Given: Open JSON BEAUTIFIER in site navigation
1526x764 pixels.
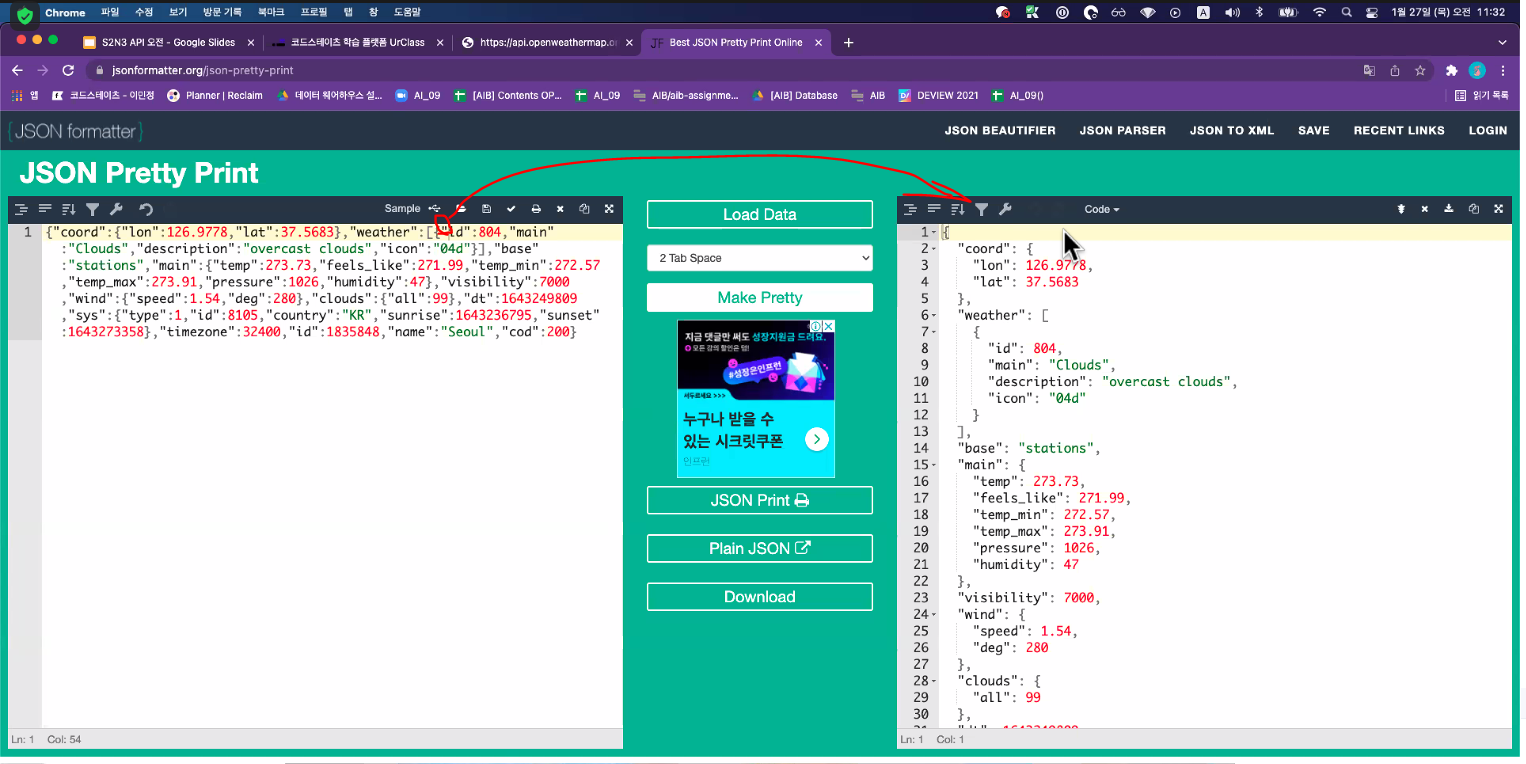Looking at the screenshot, I should tap(1000, 130).
